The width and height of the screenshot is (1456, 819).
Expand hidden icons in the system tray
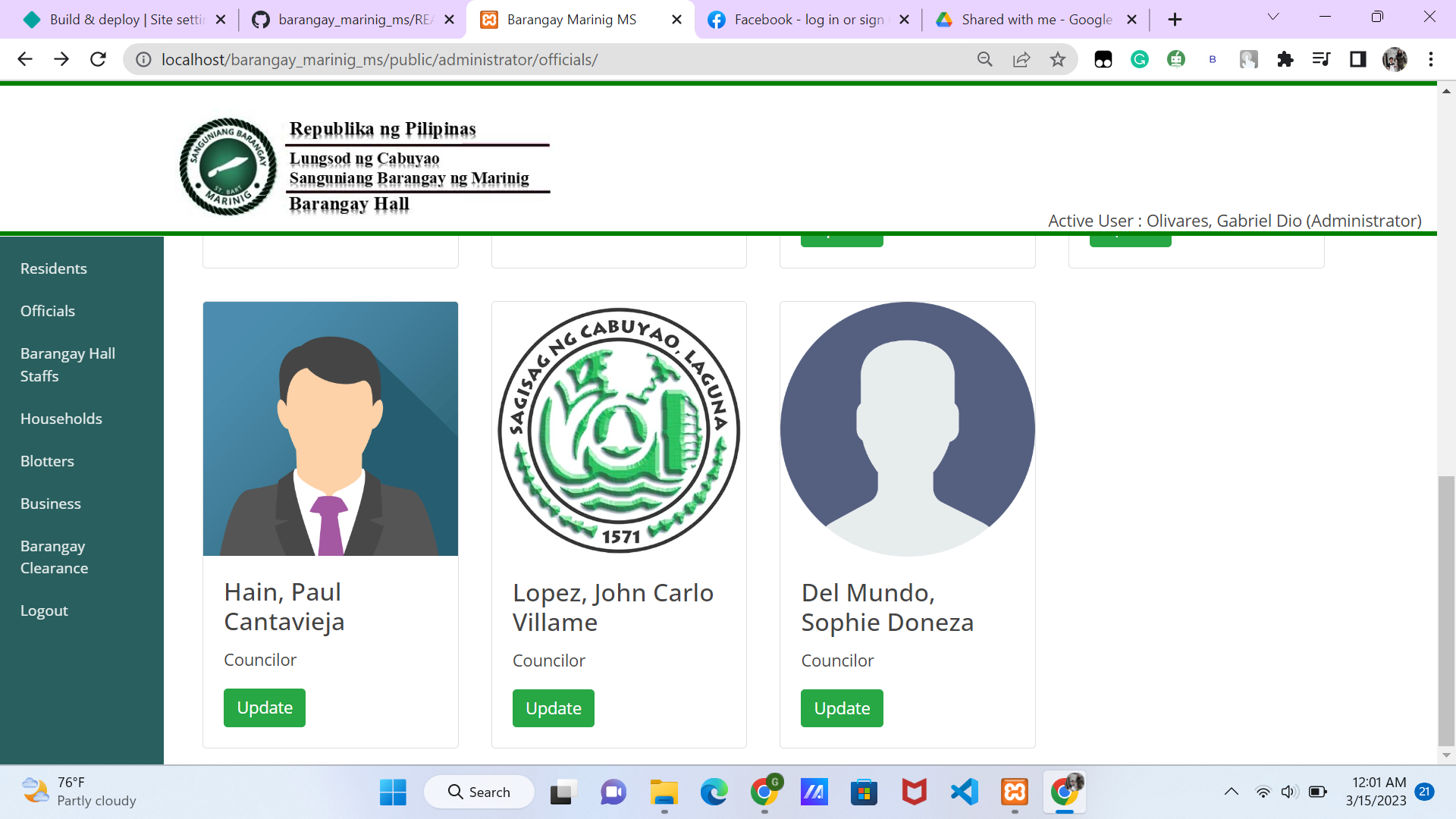(1230, 792)
